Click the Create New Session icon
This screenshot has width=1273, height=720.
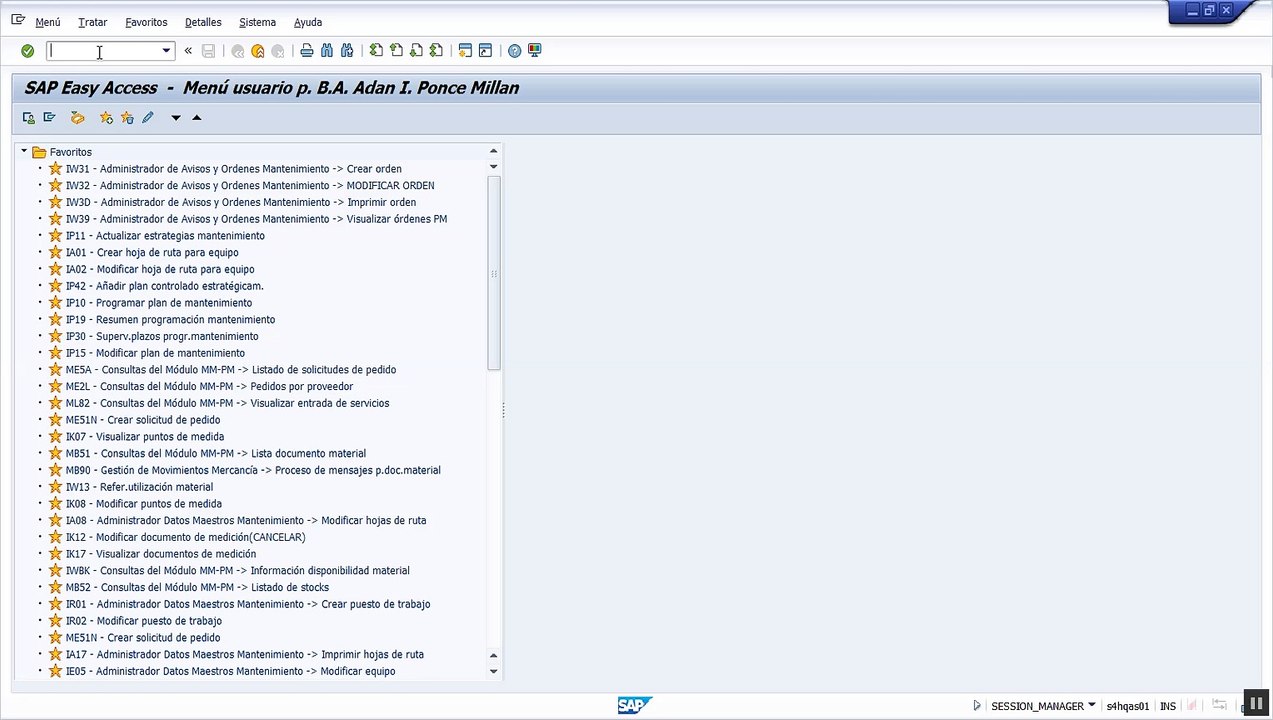pyautogui.click(x=465, y=51)
